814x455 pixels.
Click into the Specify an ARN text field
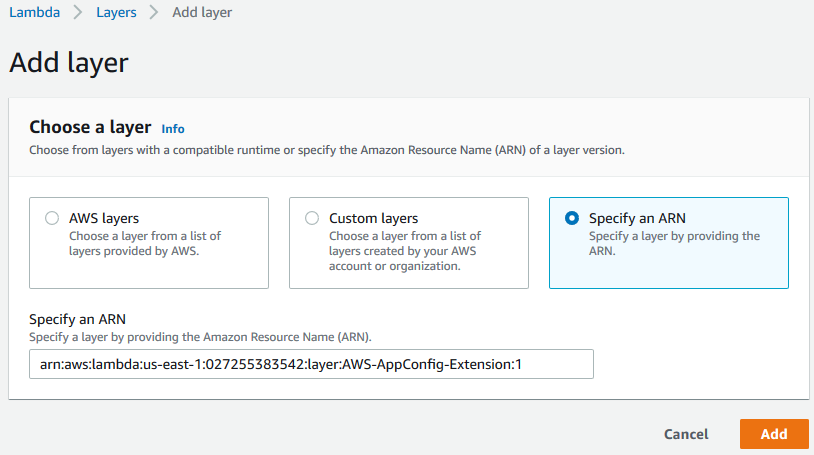pos(311,364)
